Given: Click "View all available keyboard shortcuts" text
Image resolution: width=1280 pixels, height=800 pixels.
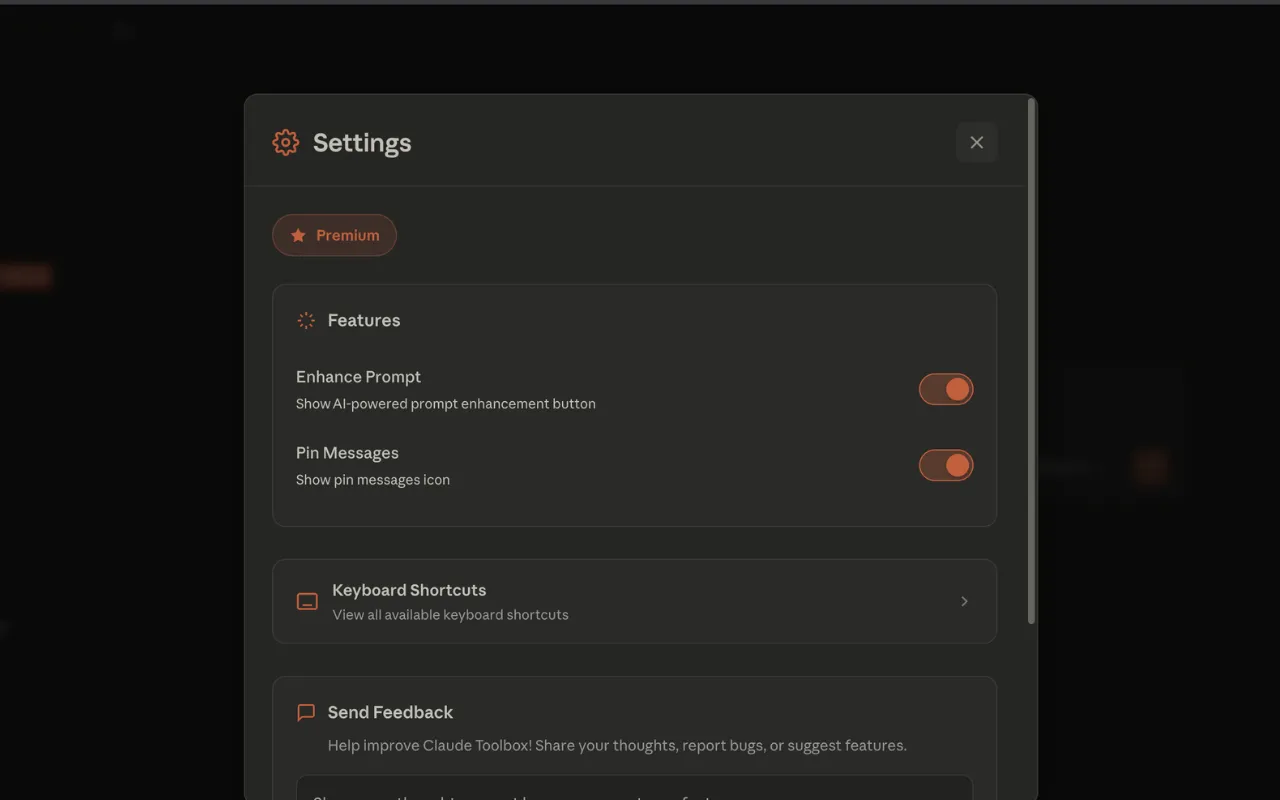Looking at the screenshot, I should click(450, 615).
